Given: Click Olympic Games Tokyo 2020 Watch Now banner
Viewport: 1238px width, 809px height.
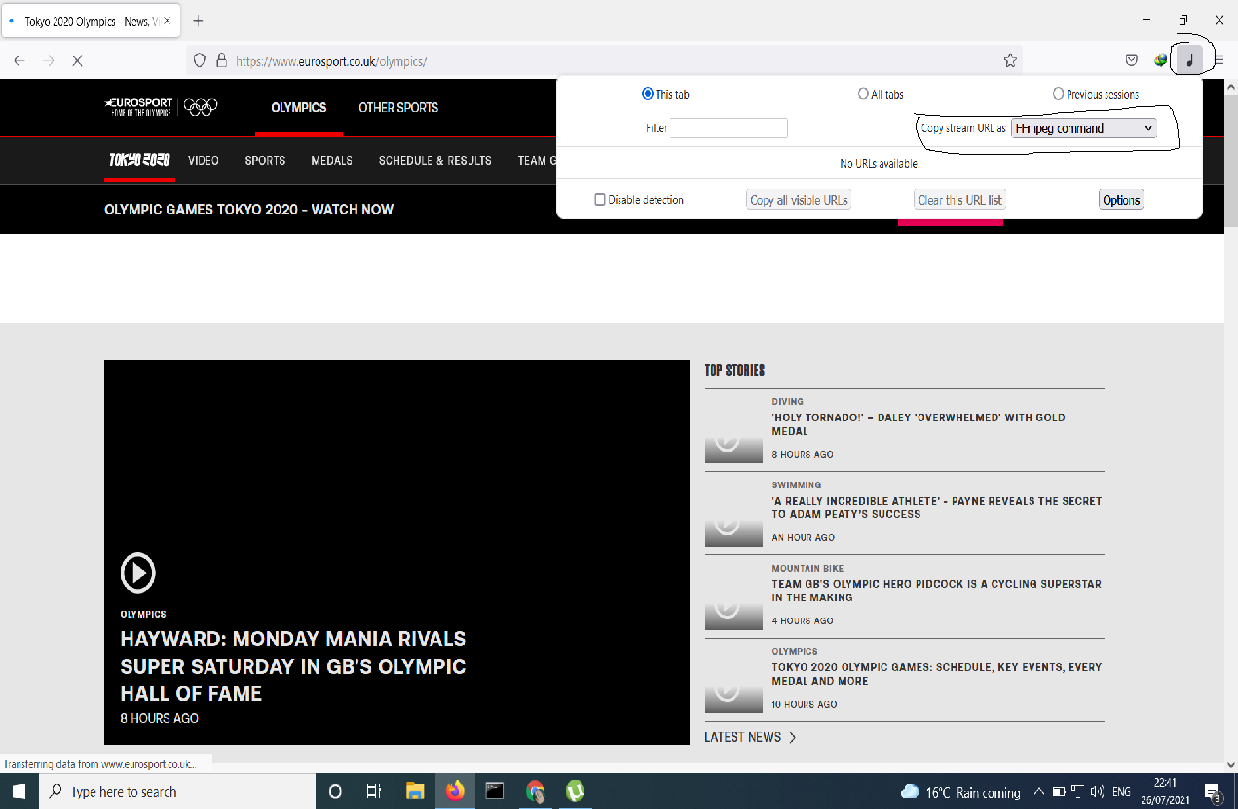Looking at the screenshot, I should pos(249,209).
